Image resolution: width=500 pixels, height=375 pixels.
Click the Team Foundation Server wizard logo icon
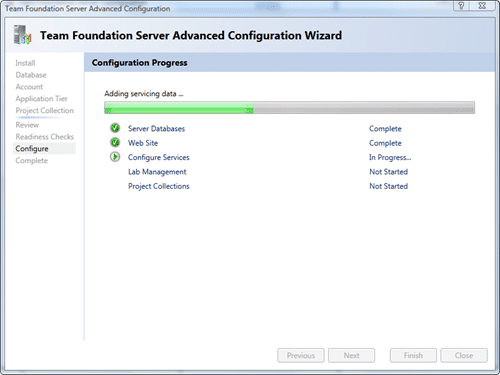[22, 35]
